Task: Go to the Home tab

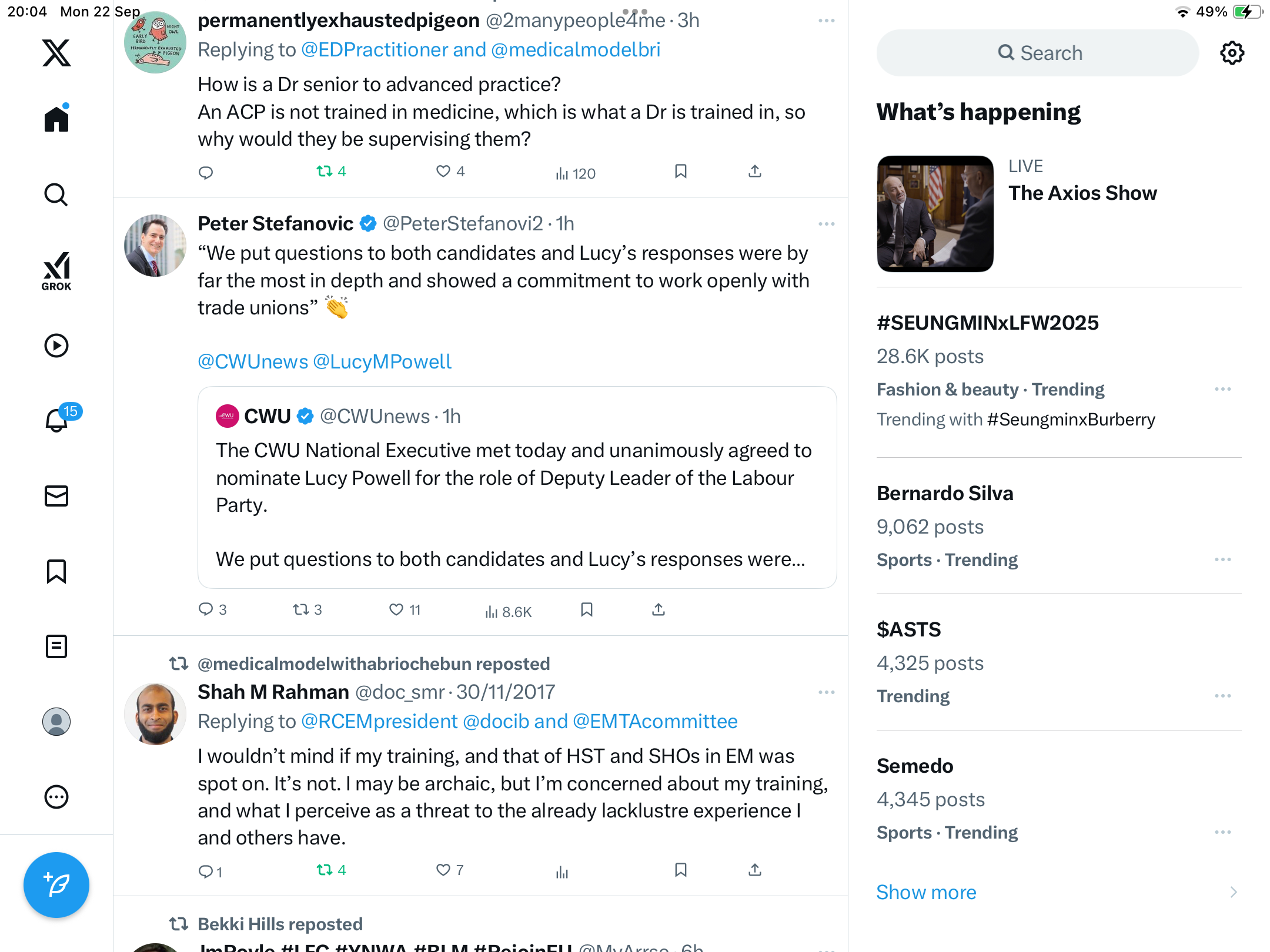Action: coord(56,119)
